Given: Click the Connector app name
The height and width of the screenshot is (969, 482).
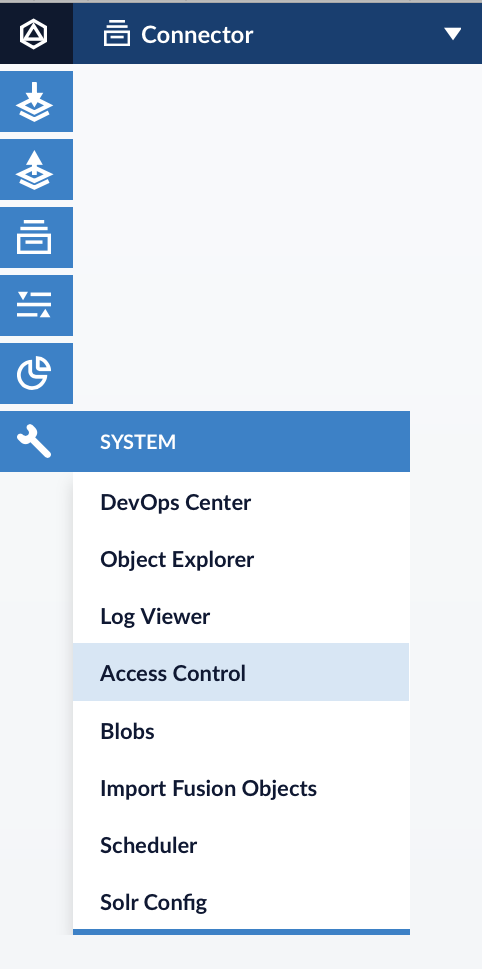Looking at the screenshot, I should [197, 35].
